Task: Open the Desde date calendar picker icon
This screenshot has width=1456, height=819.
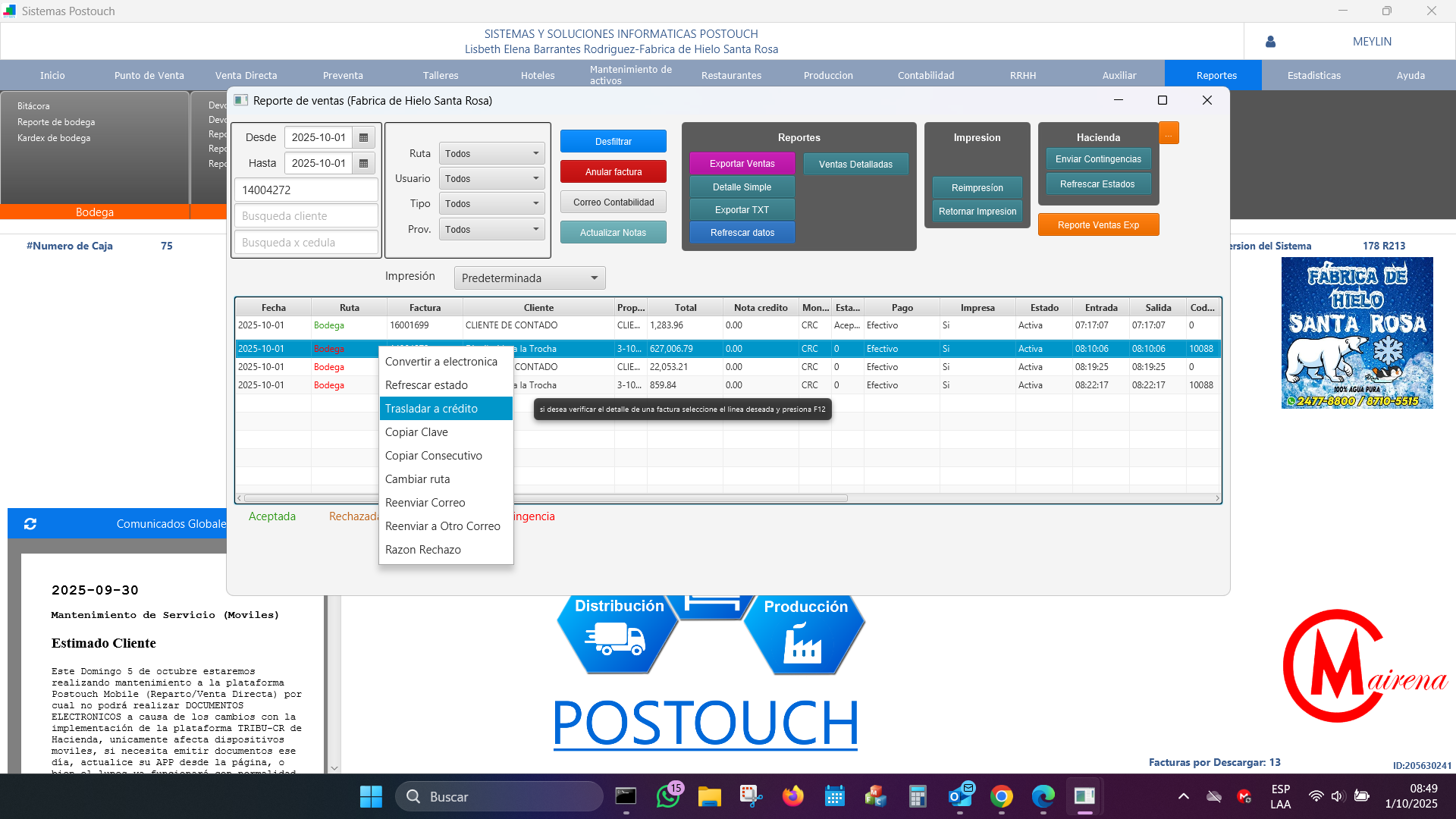Action: pyautogui.click(x=363, y=137)
